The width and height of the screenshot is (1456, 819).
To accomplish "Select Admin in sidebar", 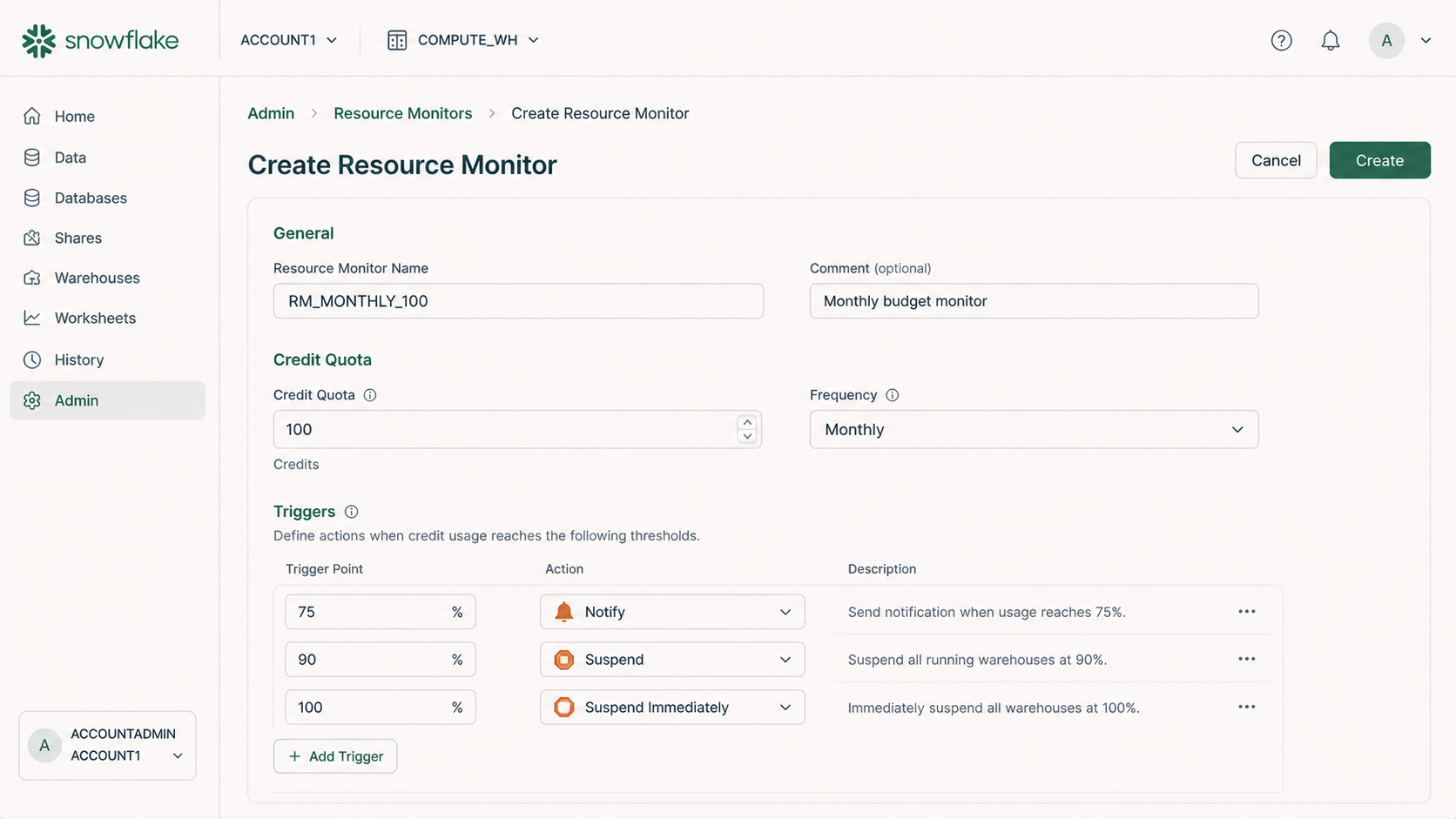I will tap(107, 400).
